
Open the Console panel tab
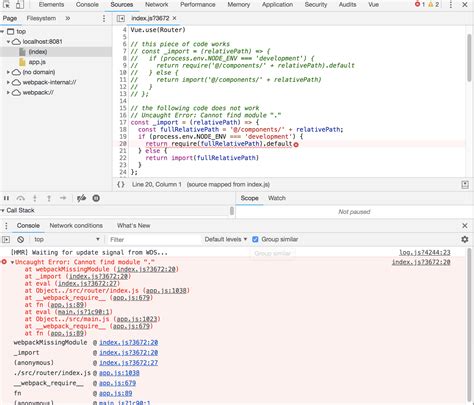pos(87,5)
